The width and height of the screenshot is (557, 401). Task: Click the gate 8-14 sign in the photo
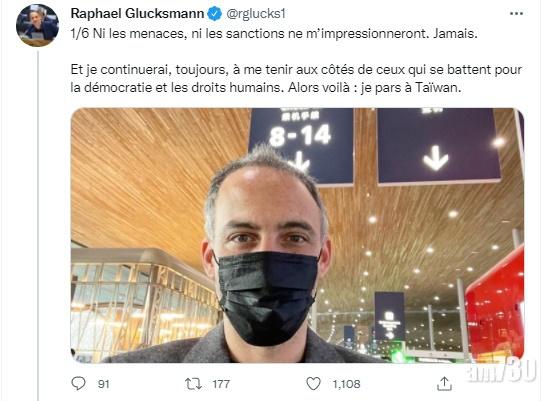coord(301,146)
